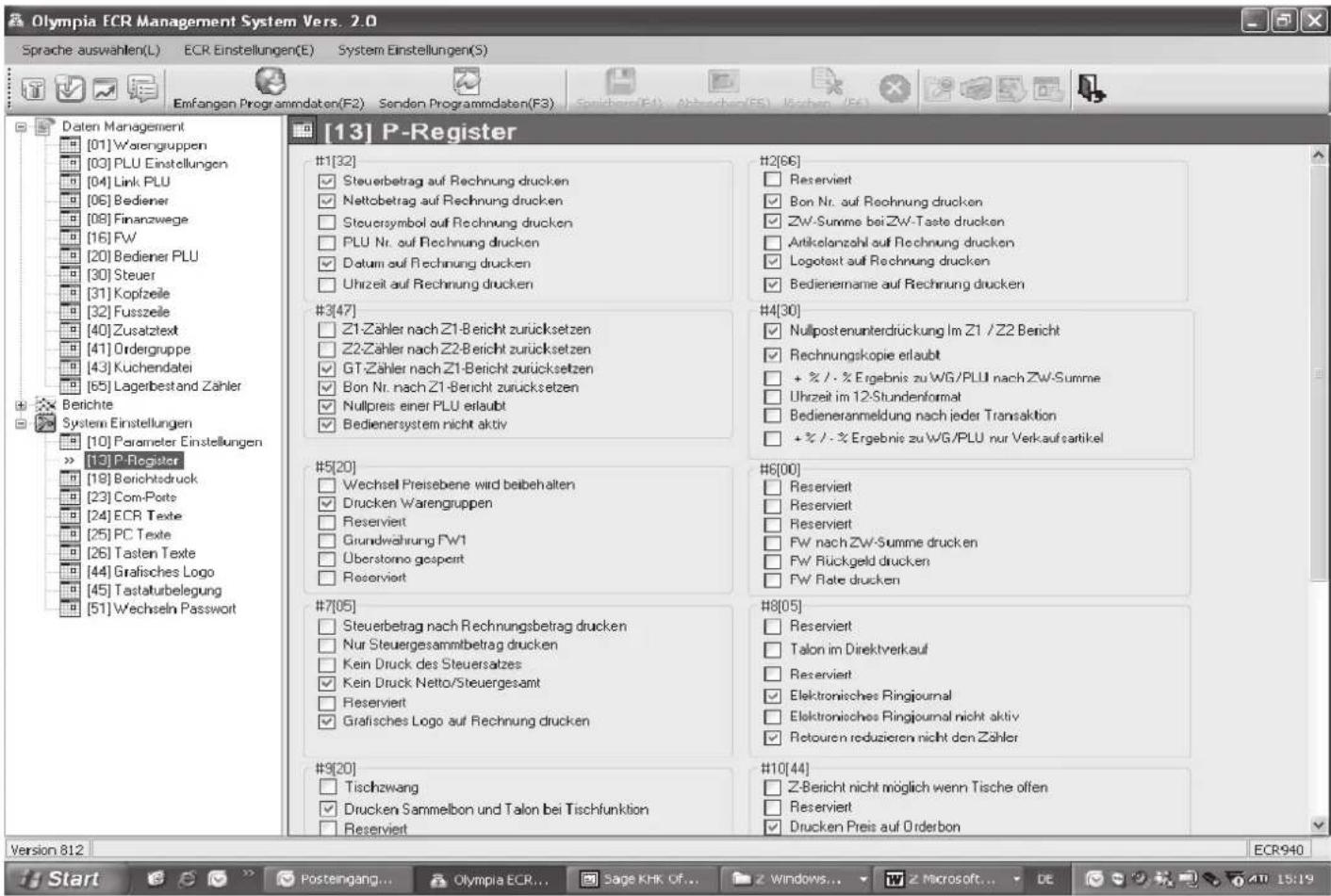The image size is (1331, 896).
Task: Uncheck Rechnungskopie erlaubt checkbox
Action: 773,355
